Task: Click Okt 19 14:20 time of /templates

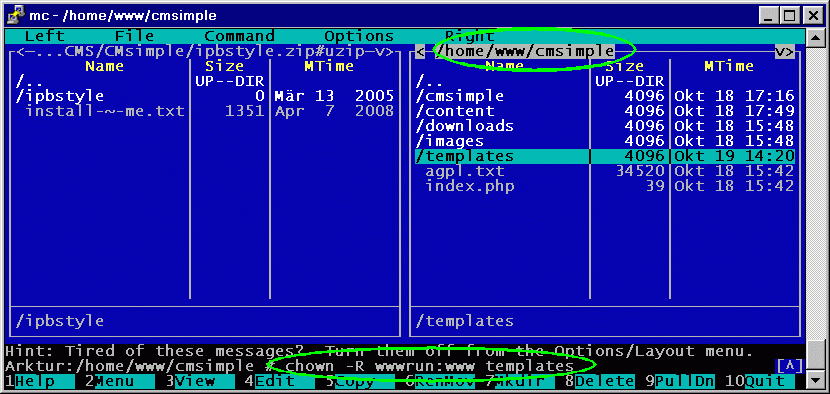Action: point(734,156)
